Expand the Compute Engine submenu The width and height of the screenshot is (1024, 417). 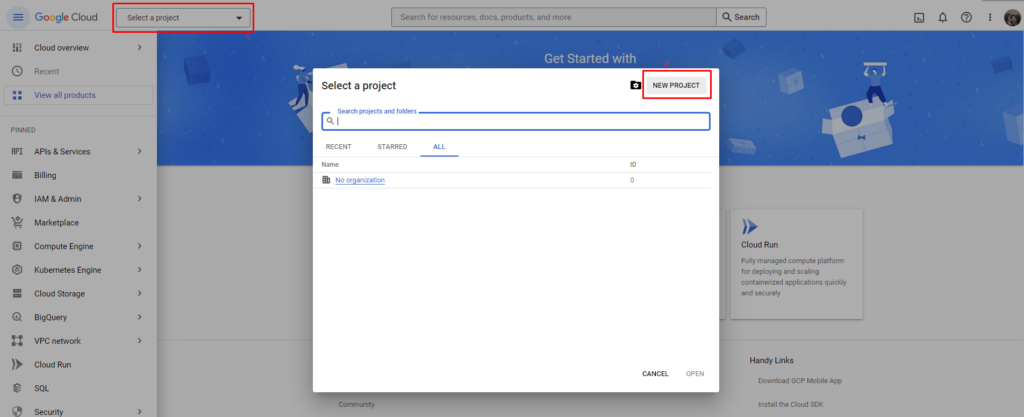pyautogui.click(x=139, y=246)
